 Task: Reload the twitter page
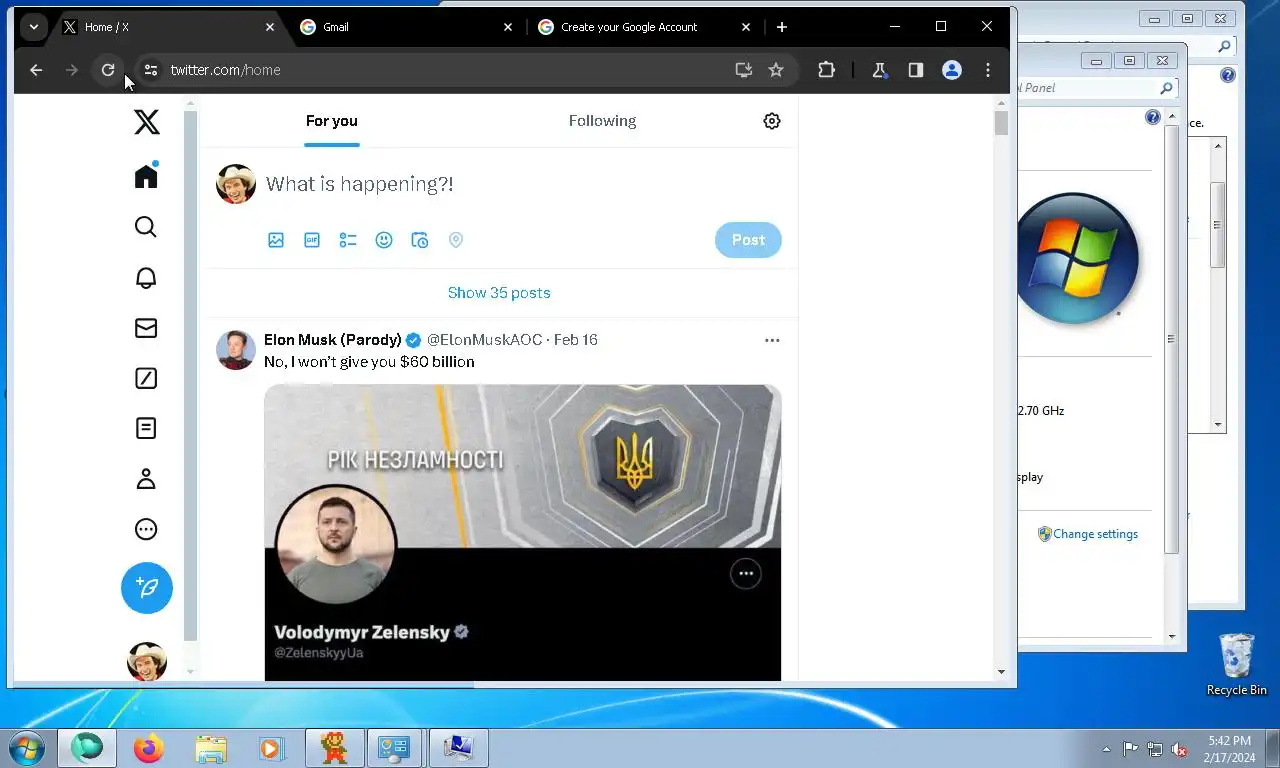108,70
